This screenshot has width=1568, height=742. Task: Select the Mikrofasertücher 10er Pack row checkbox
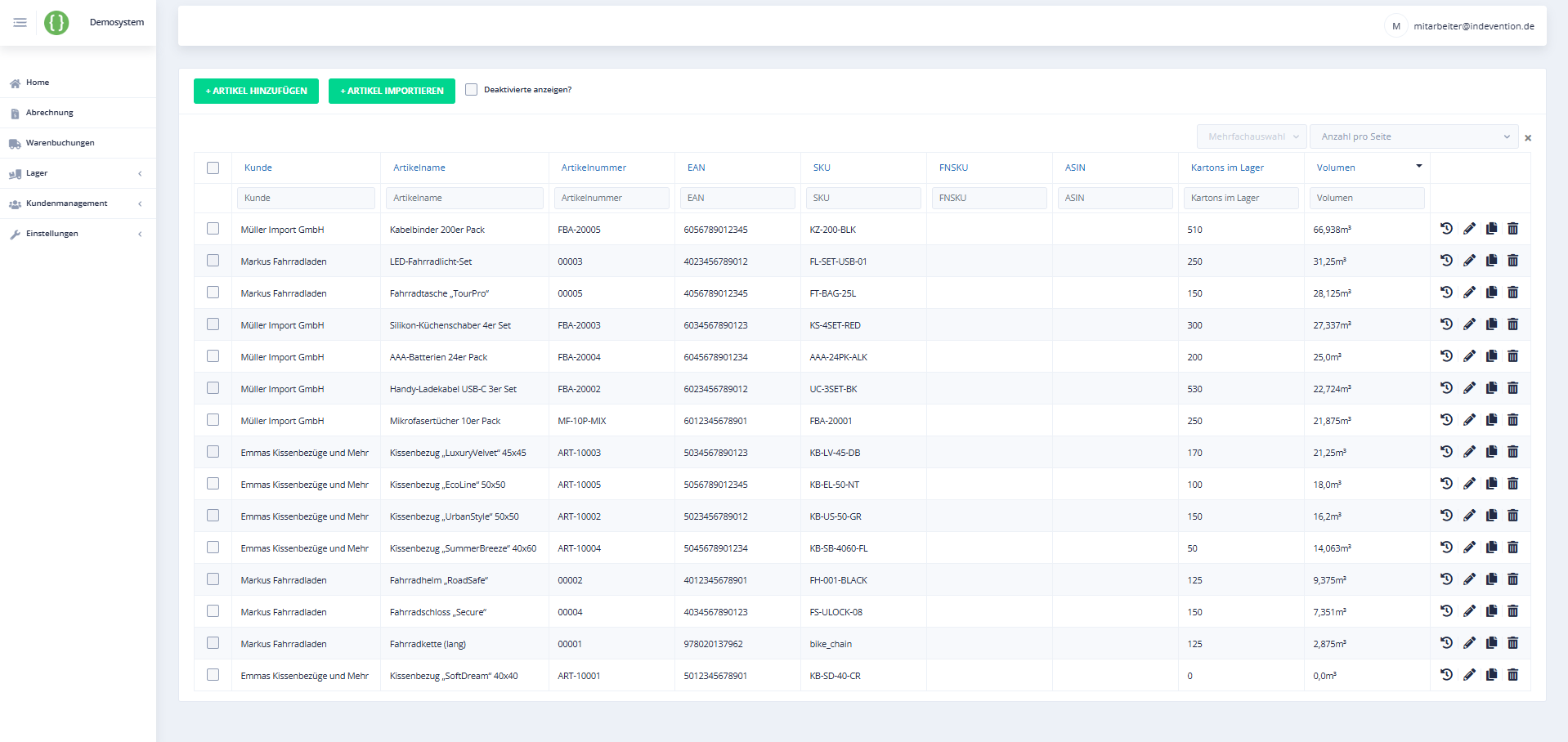(213, 420)
